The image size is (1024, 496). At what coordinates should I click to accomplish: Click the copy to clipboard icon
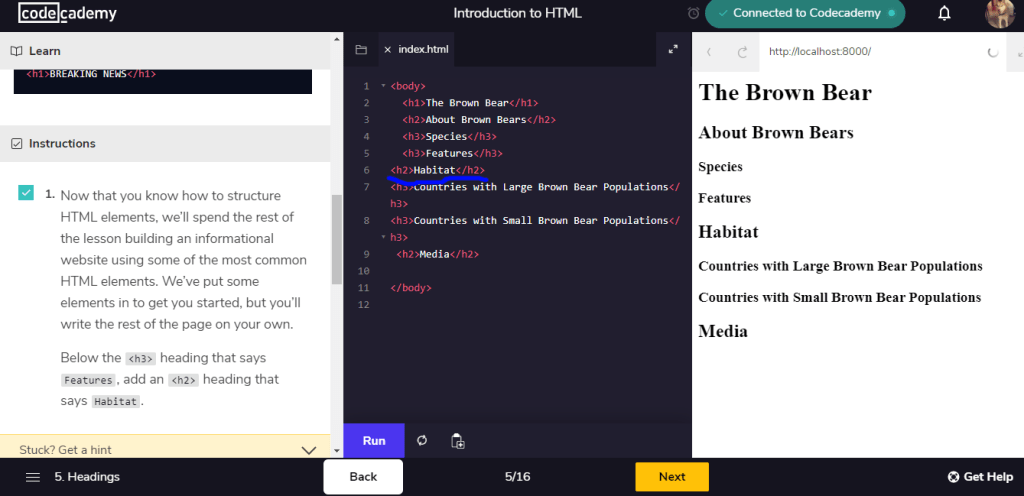(457, 441)
